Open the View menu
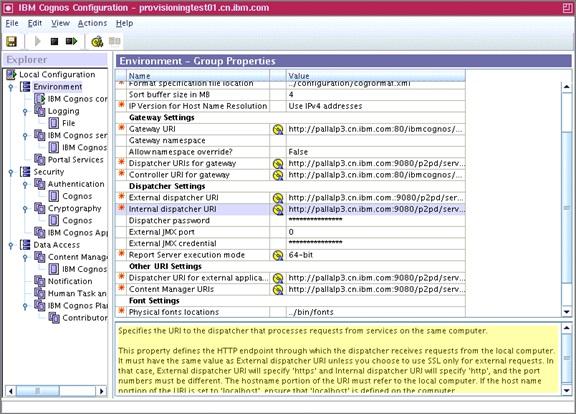The height and width of the screenshot is (414, 576). click(x=60, y=23)
